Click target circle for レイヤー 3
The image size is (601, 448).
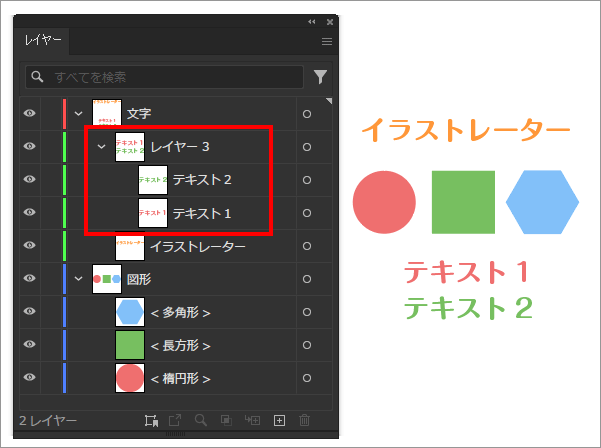point(307,147)
